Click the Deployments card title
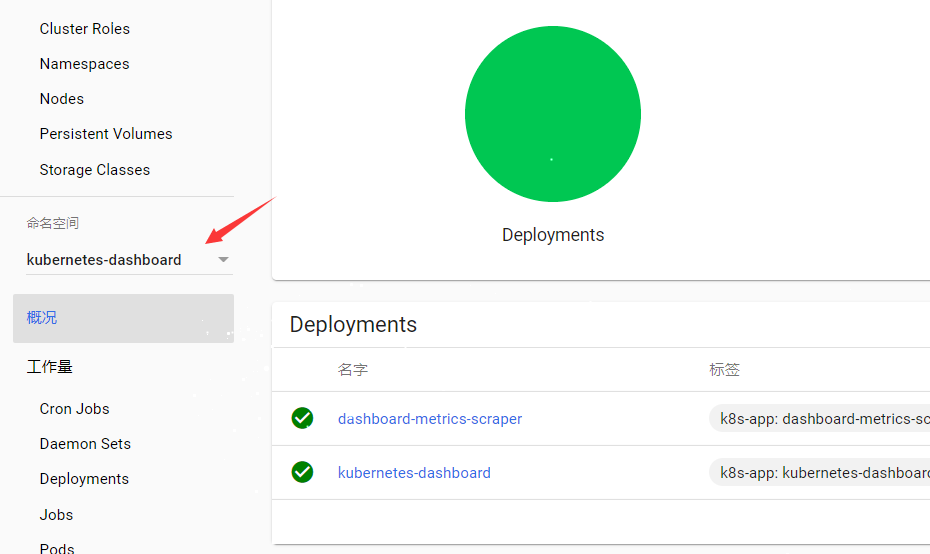The width and height of the screenshot is (930, 554). click(x=353, y=324)
